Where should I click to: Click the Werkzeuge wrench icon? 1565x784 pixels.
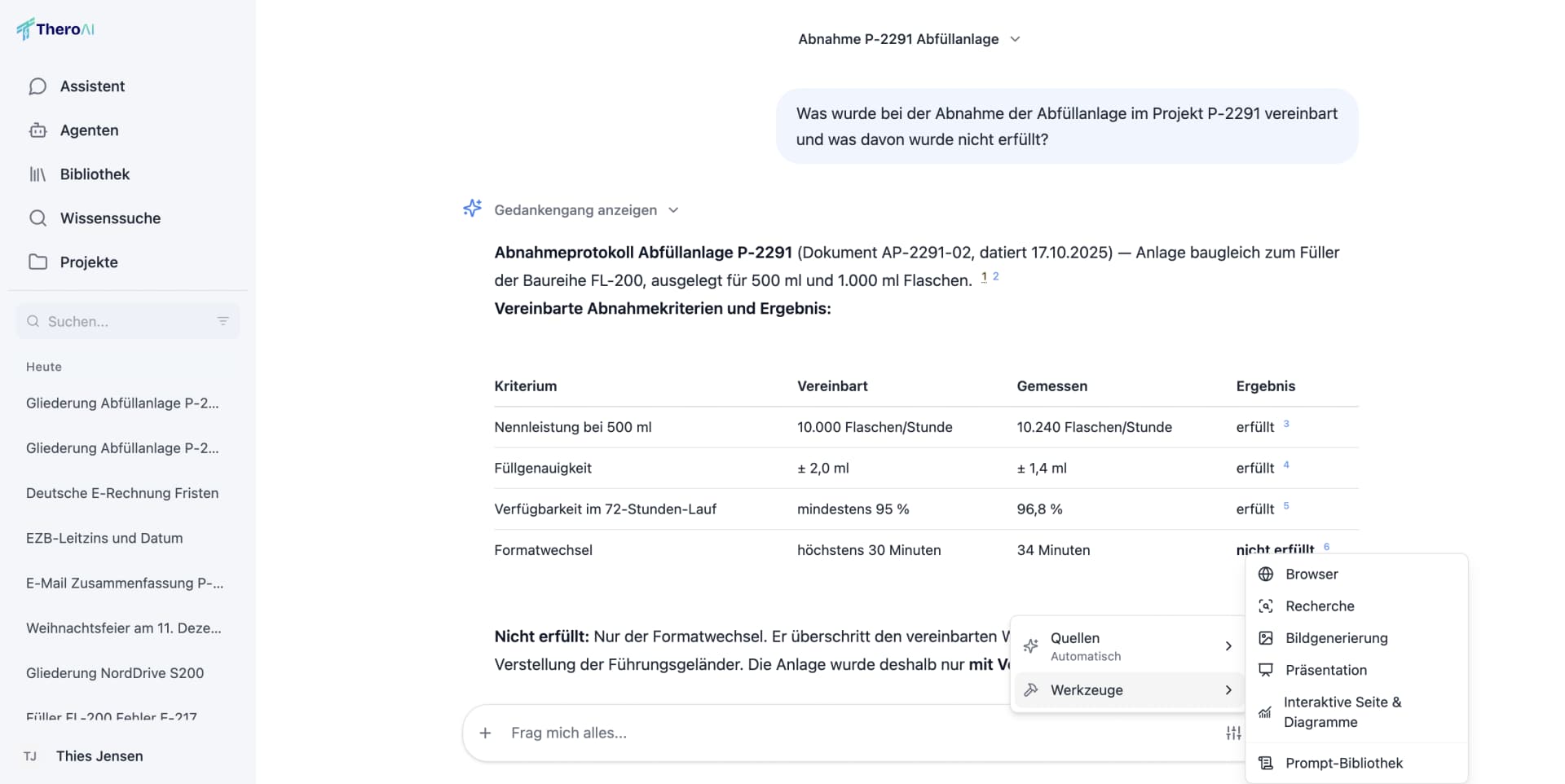[x=1031, y=690]
